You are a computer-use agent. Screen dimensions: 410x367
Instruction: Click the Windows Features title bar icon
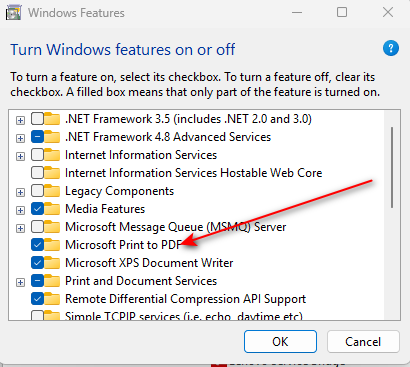[x=14, y=13]
